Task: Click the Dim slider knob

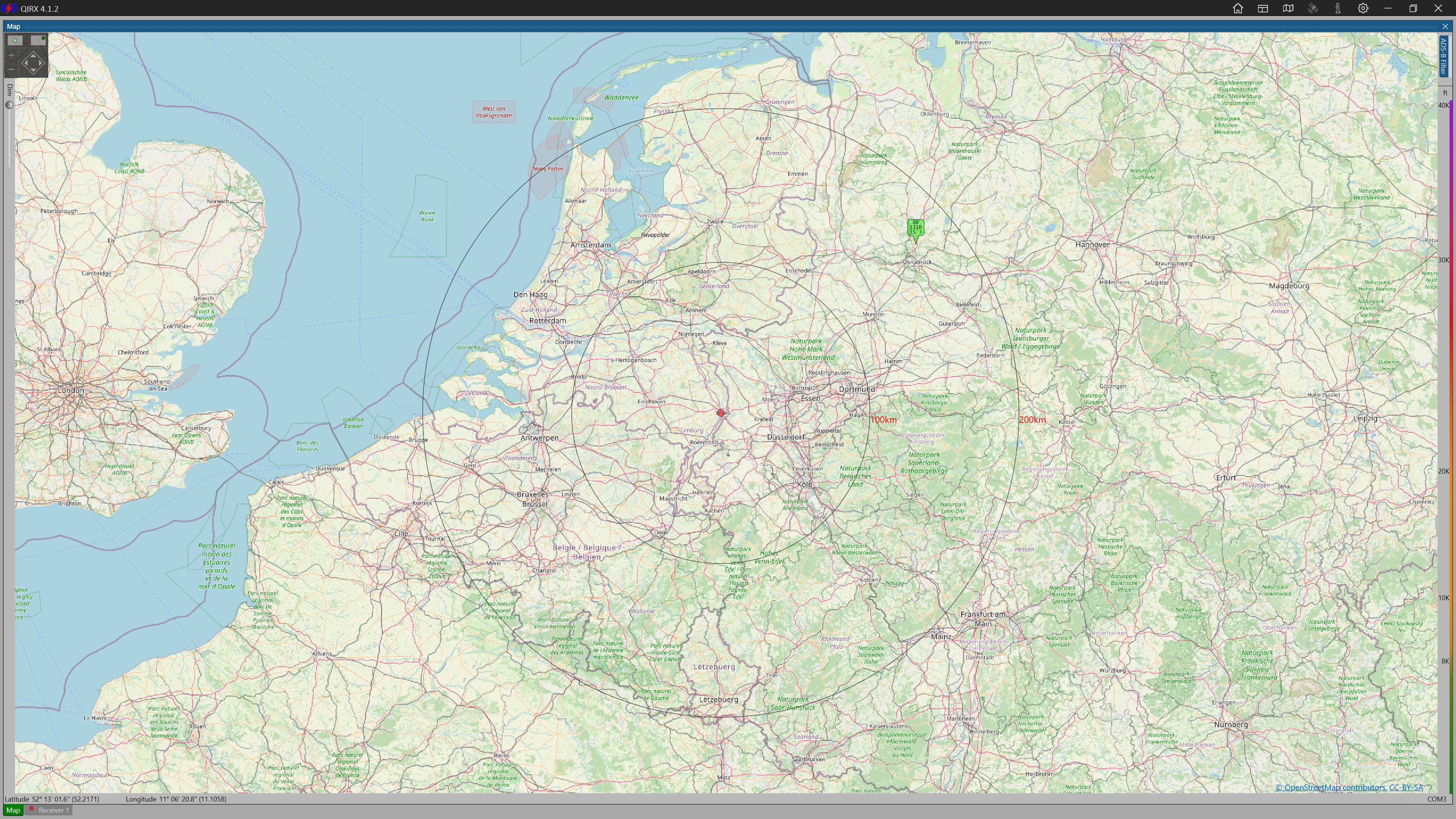Action: tap(9, 105)
